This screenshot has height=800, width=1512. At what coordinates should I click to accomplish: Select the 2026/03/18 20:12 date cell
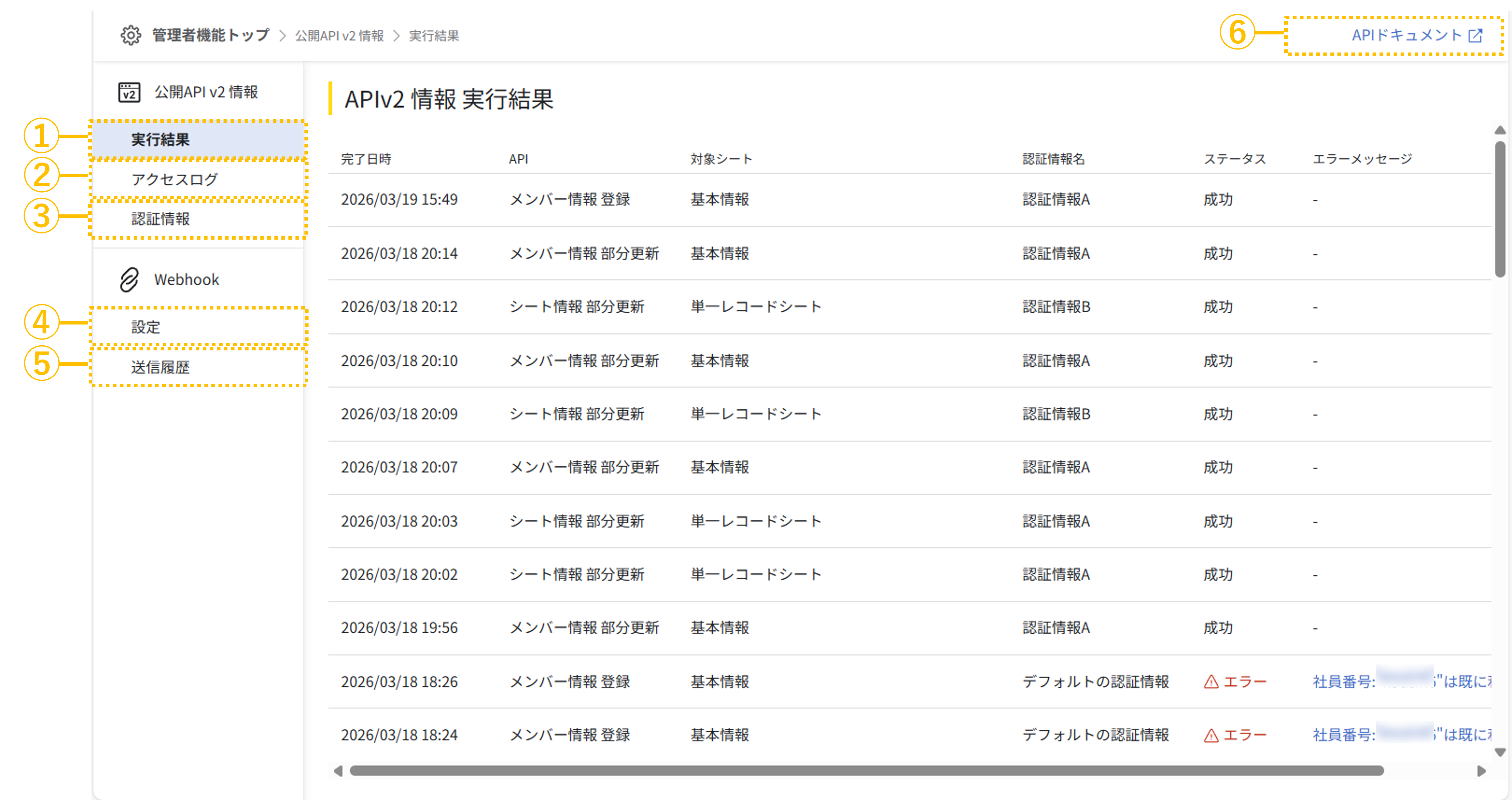(399, 307)
